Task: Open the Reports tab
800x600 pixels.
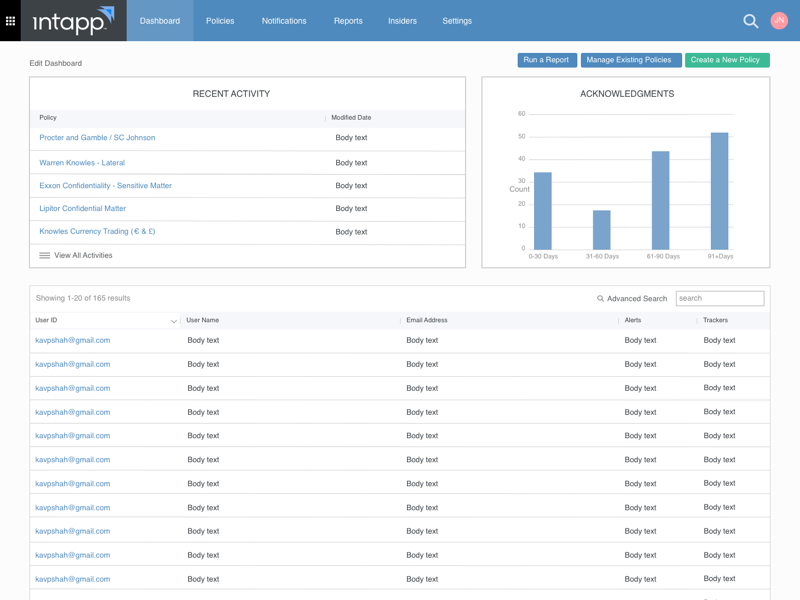Action: tap(348, 21)
